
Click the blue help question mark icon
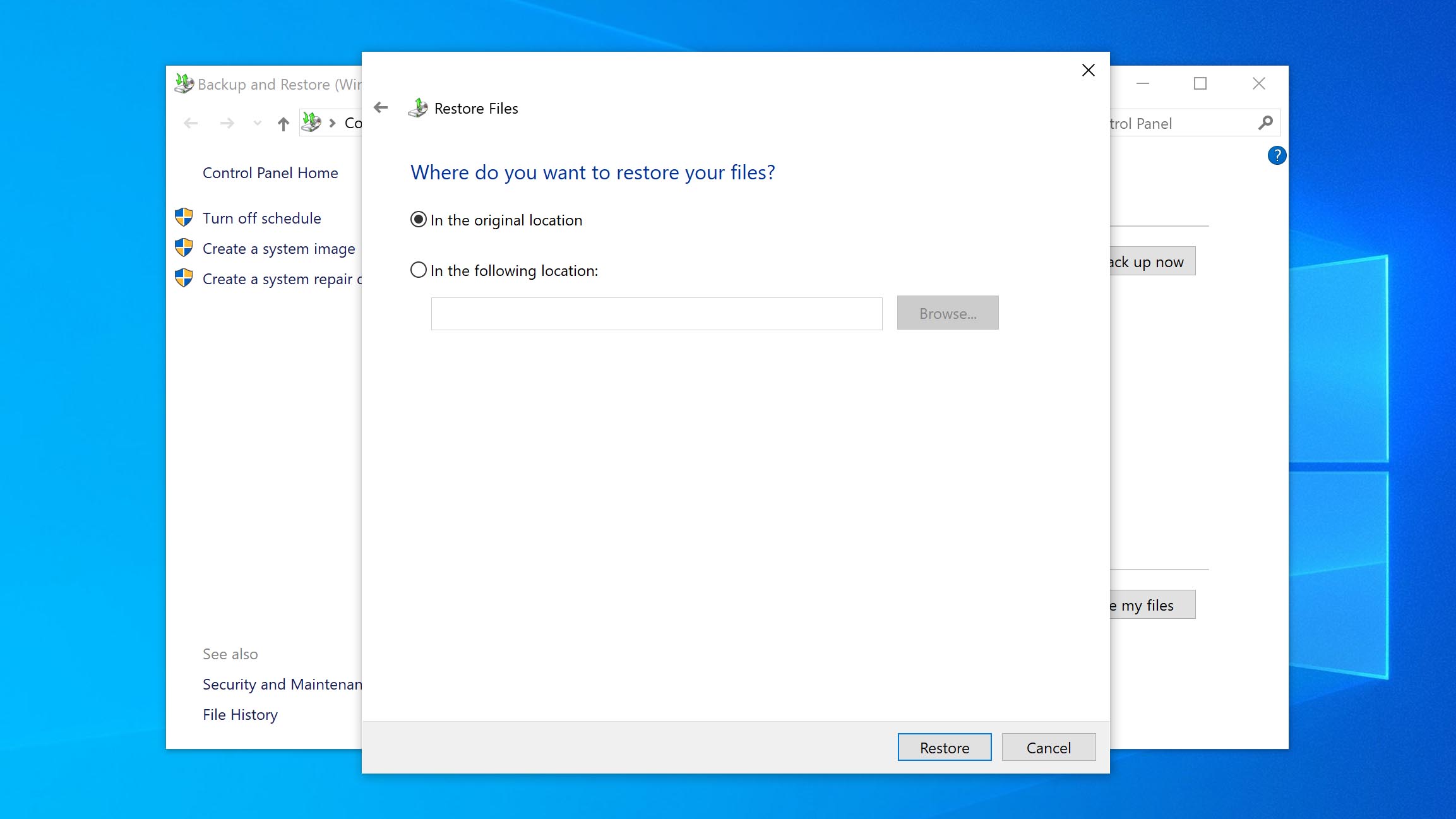[x=1276, y=155]
